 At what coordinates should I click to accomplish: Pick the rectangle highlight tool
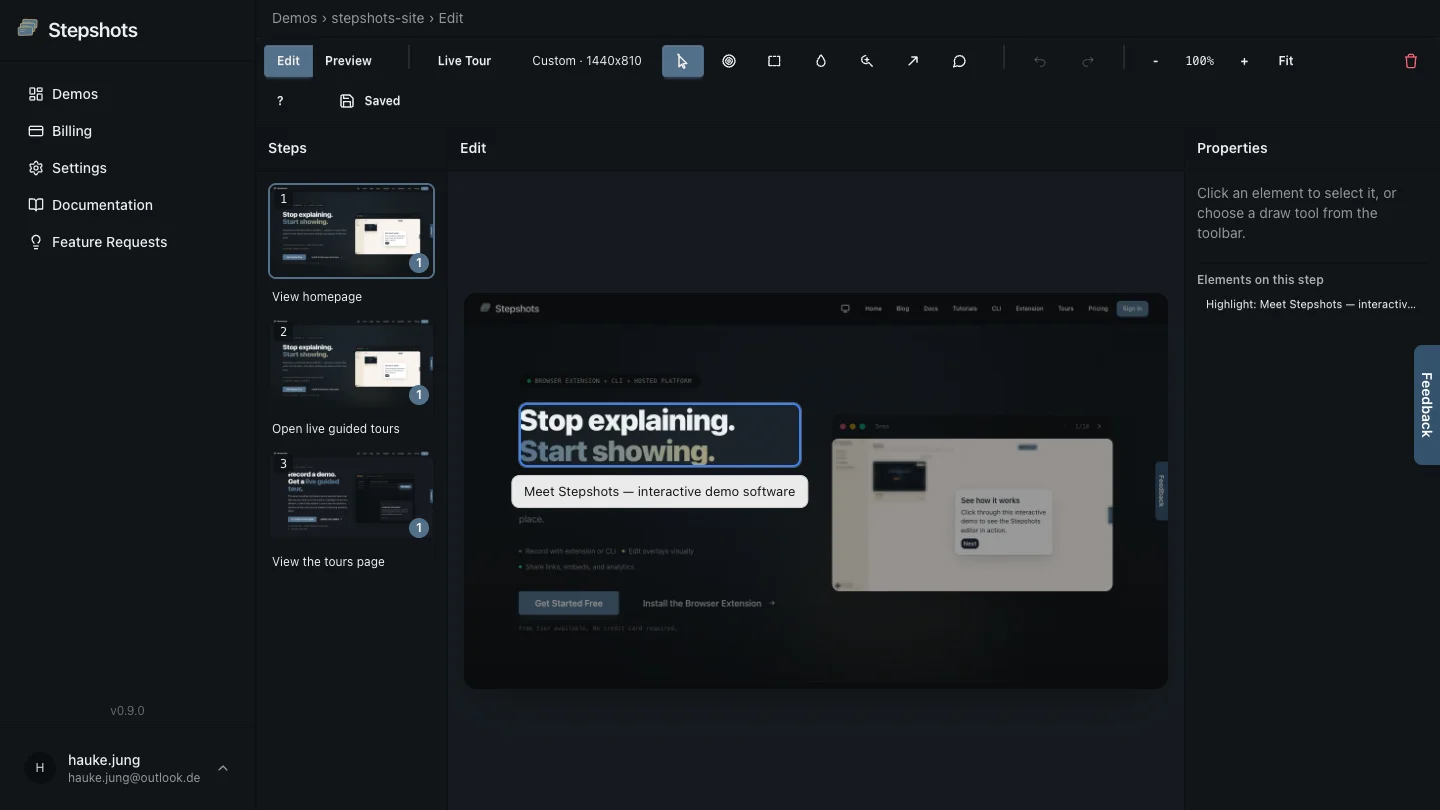pyautogui.click(x=774, y=61)
